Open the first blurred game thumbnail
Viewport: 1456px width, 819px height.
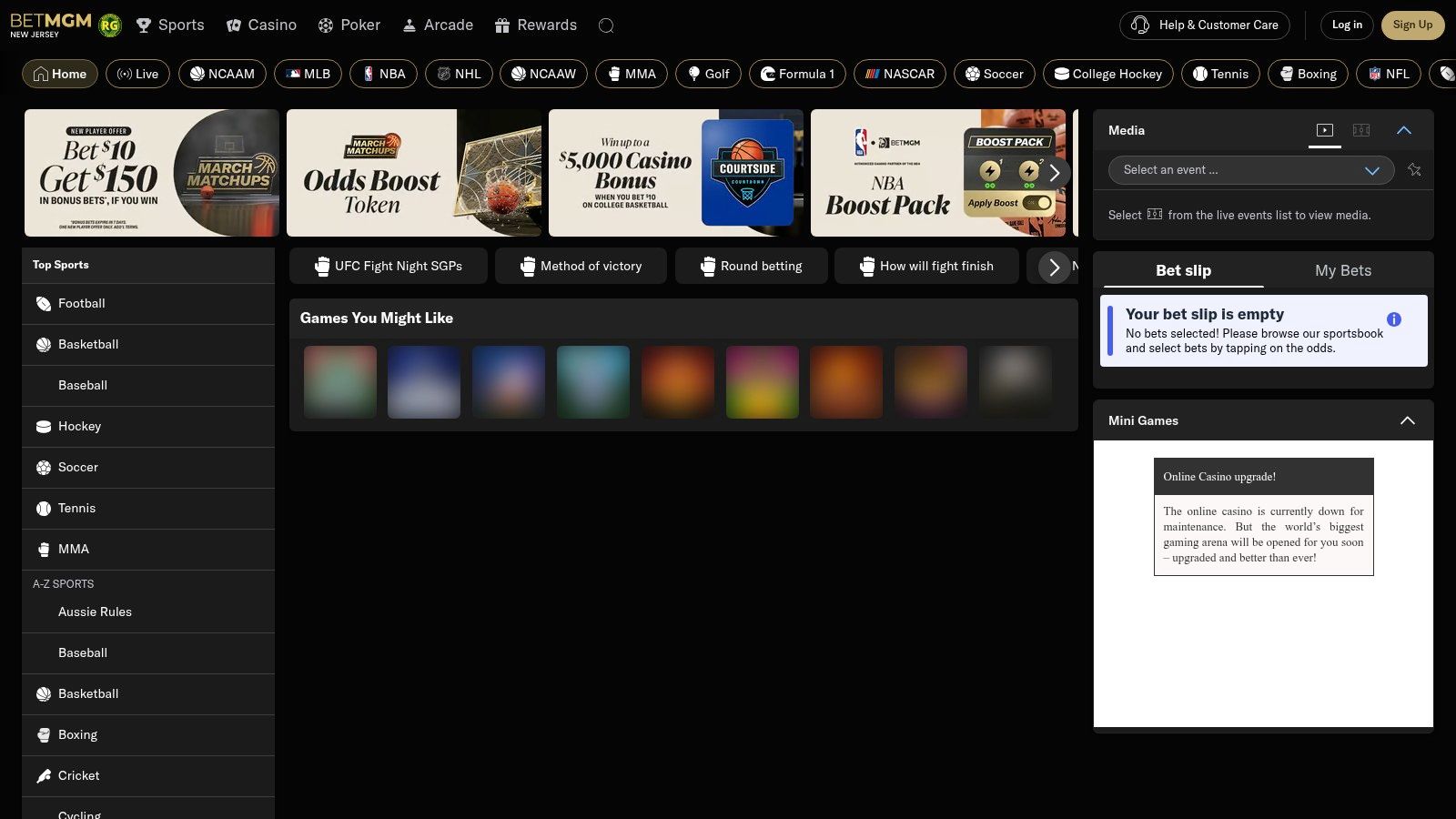pos(339,382)
